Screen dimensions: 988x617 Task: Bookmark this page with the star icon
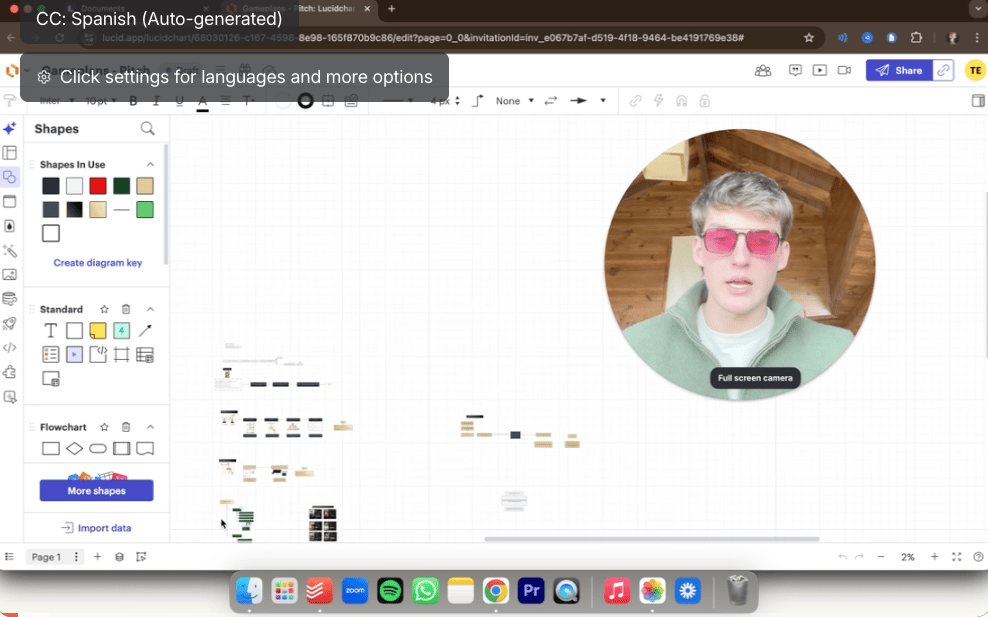809,38
